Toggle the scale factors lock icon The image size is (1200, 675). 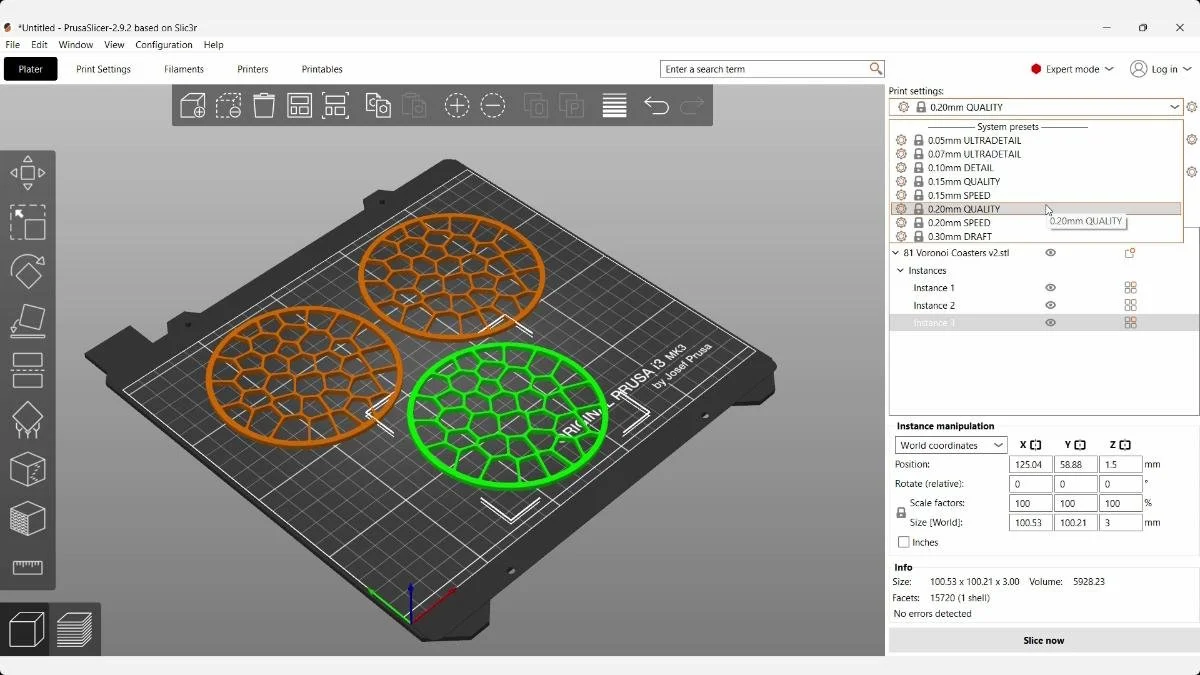coord(901,513)
